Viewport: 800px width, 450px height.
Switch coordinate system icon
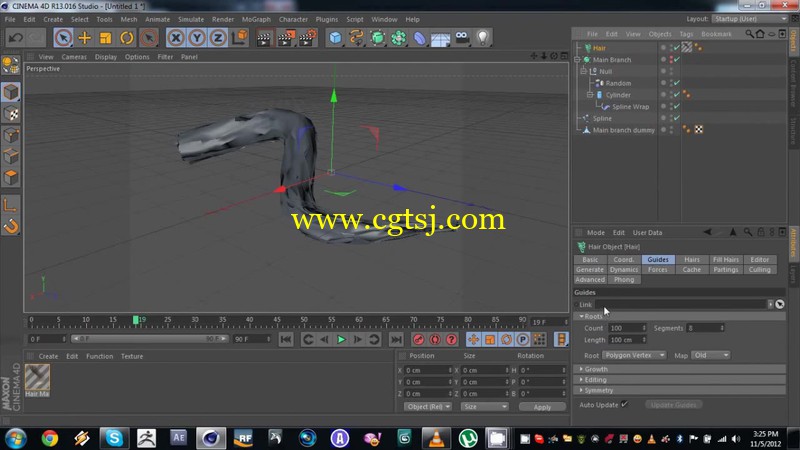click(239, 38)
